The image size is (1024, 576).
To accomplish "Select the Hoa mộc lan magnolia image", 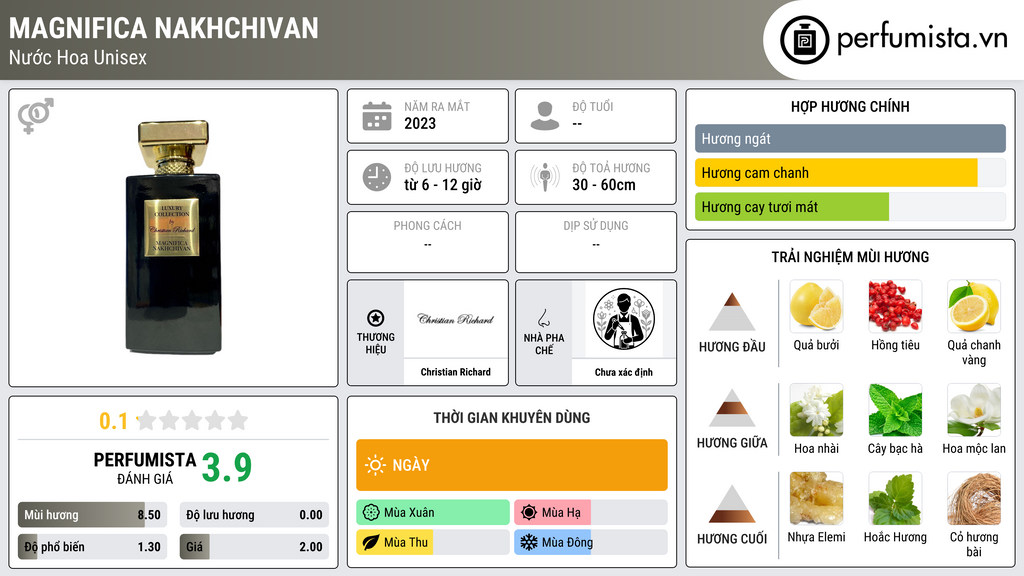I will tap(974, 410).
